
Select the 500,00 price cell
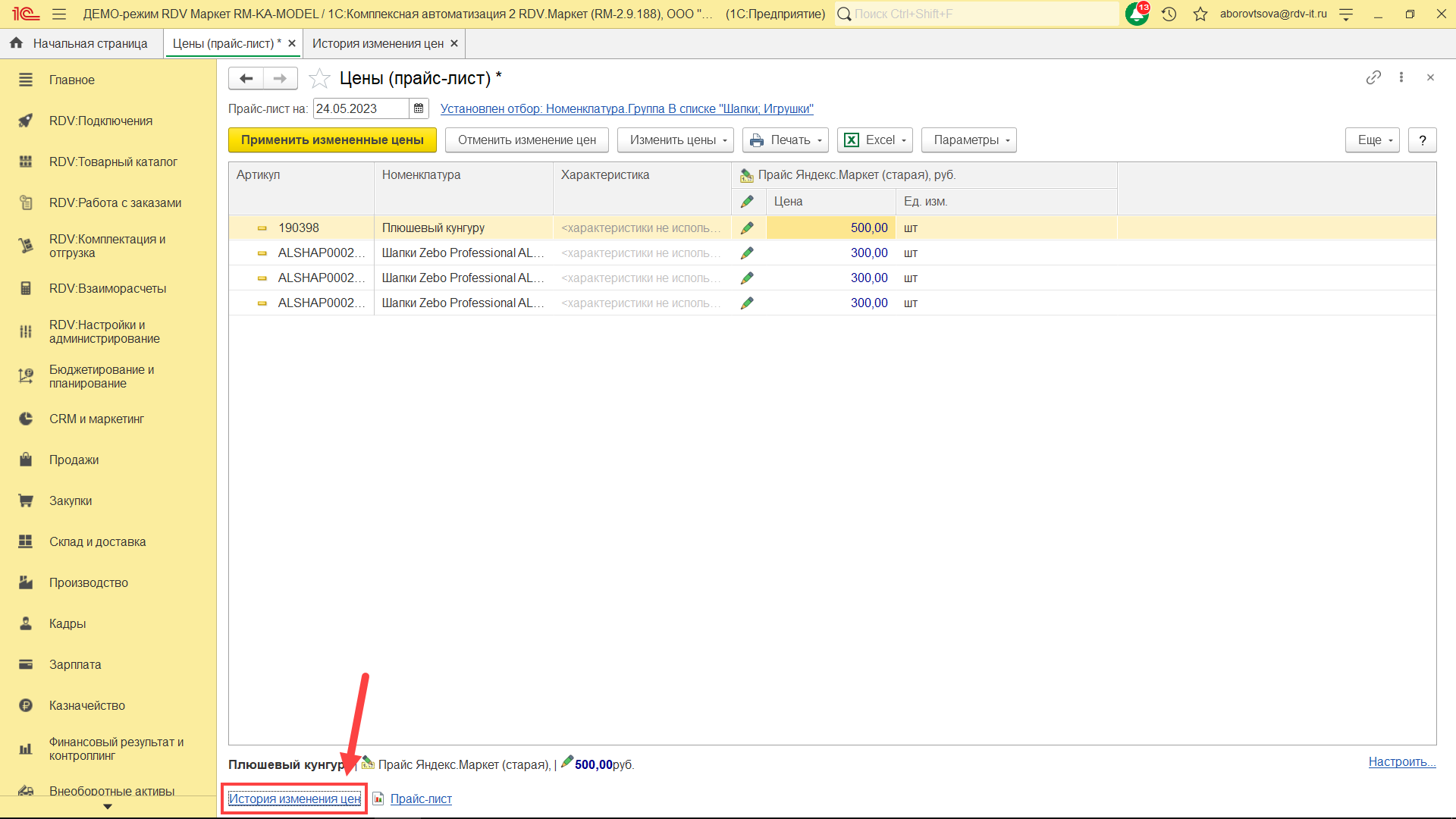coord(830,227)
